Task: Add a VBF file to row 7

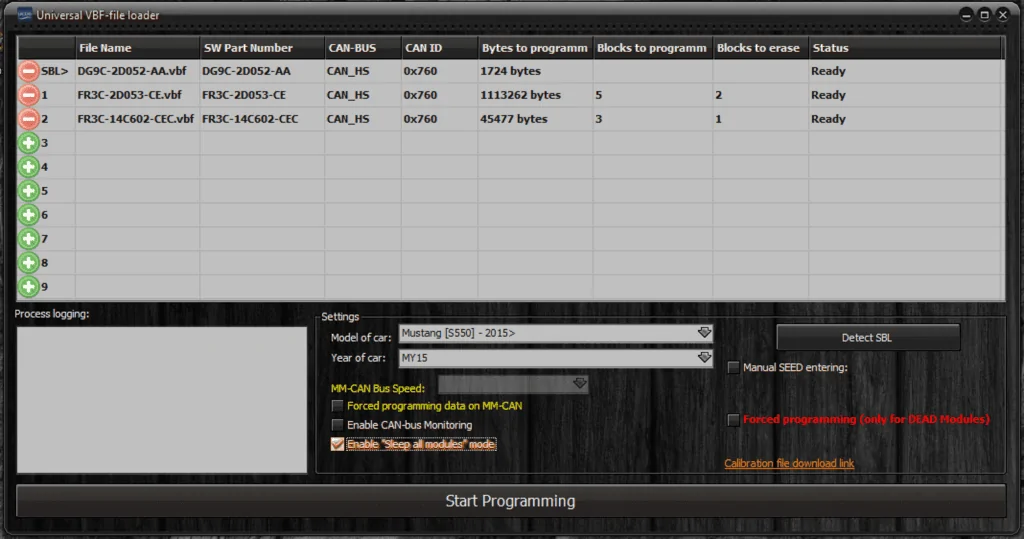Action: pos(28,239)
